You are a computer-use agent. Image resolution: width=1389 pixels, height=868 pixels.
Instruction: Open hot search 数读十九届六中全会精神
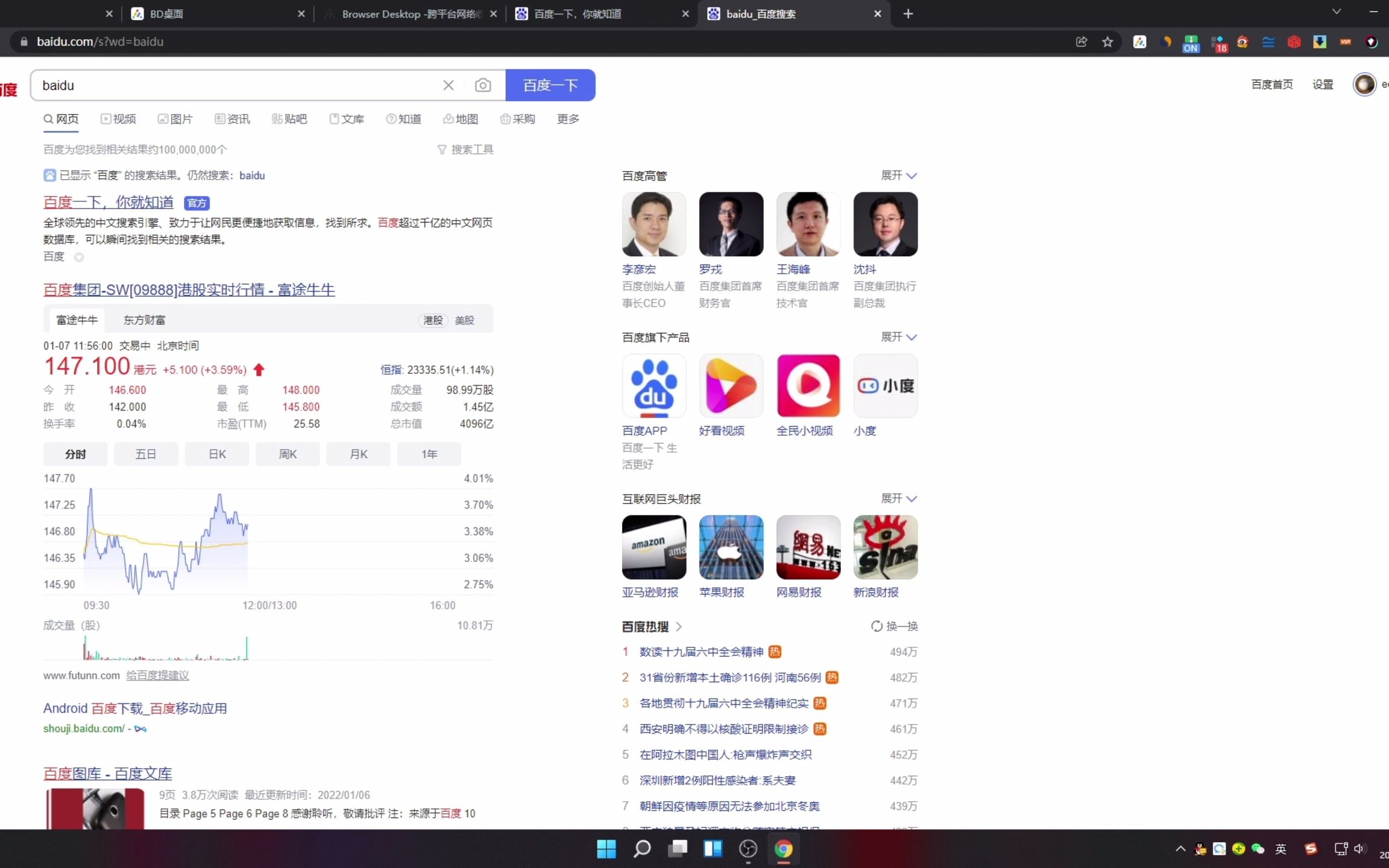coord(701,652)
